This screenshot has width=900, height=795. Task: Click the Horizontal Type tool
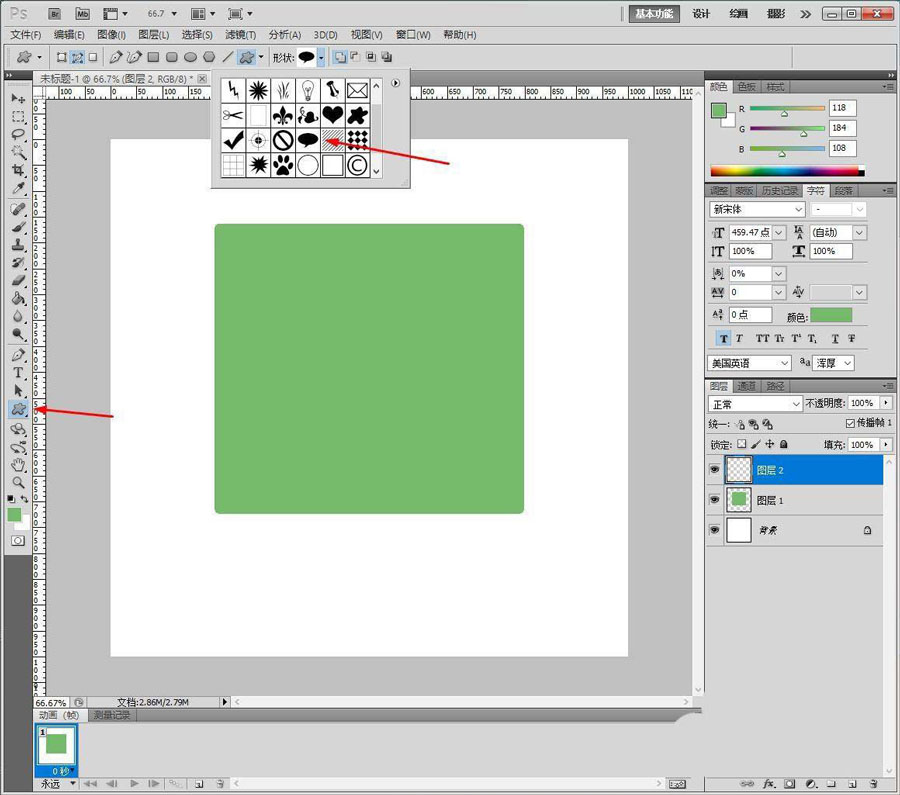click(x=18, y=372)
